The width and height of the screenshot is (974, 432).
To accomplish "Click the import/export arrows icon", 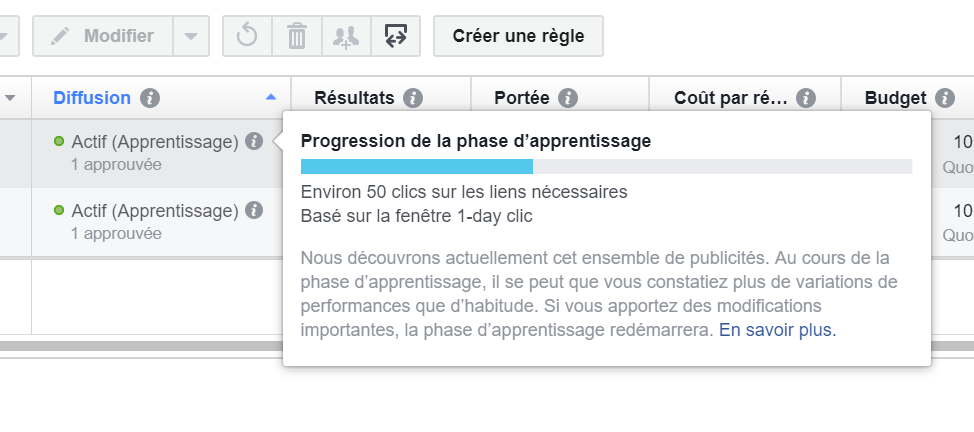I will pos(395,36).
